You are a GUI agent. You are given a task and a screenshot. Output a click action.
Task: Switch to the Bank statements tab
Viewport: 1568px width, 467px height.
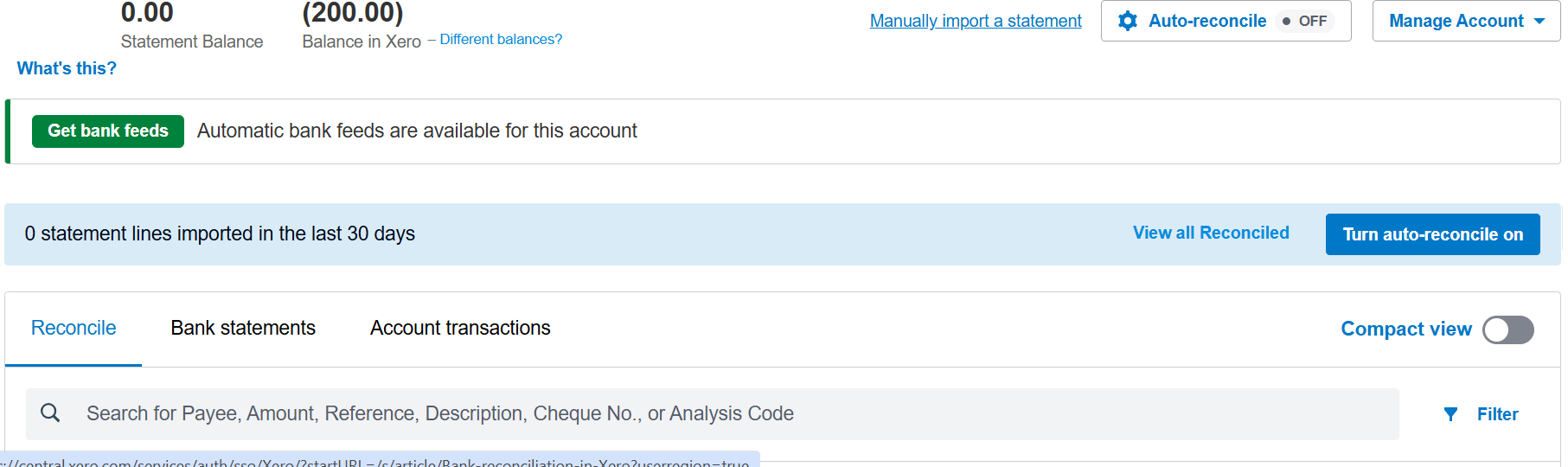[243, 329]
